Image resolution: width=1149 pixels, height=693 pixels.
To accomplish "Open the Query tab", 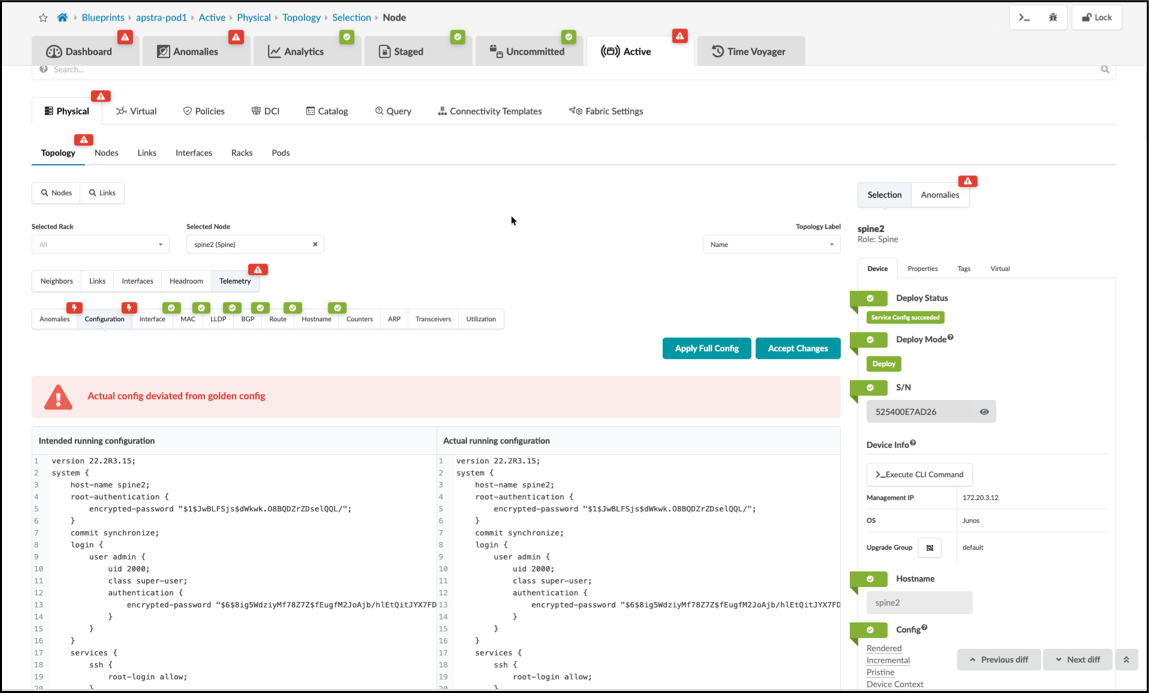I will pos(394,111).
